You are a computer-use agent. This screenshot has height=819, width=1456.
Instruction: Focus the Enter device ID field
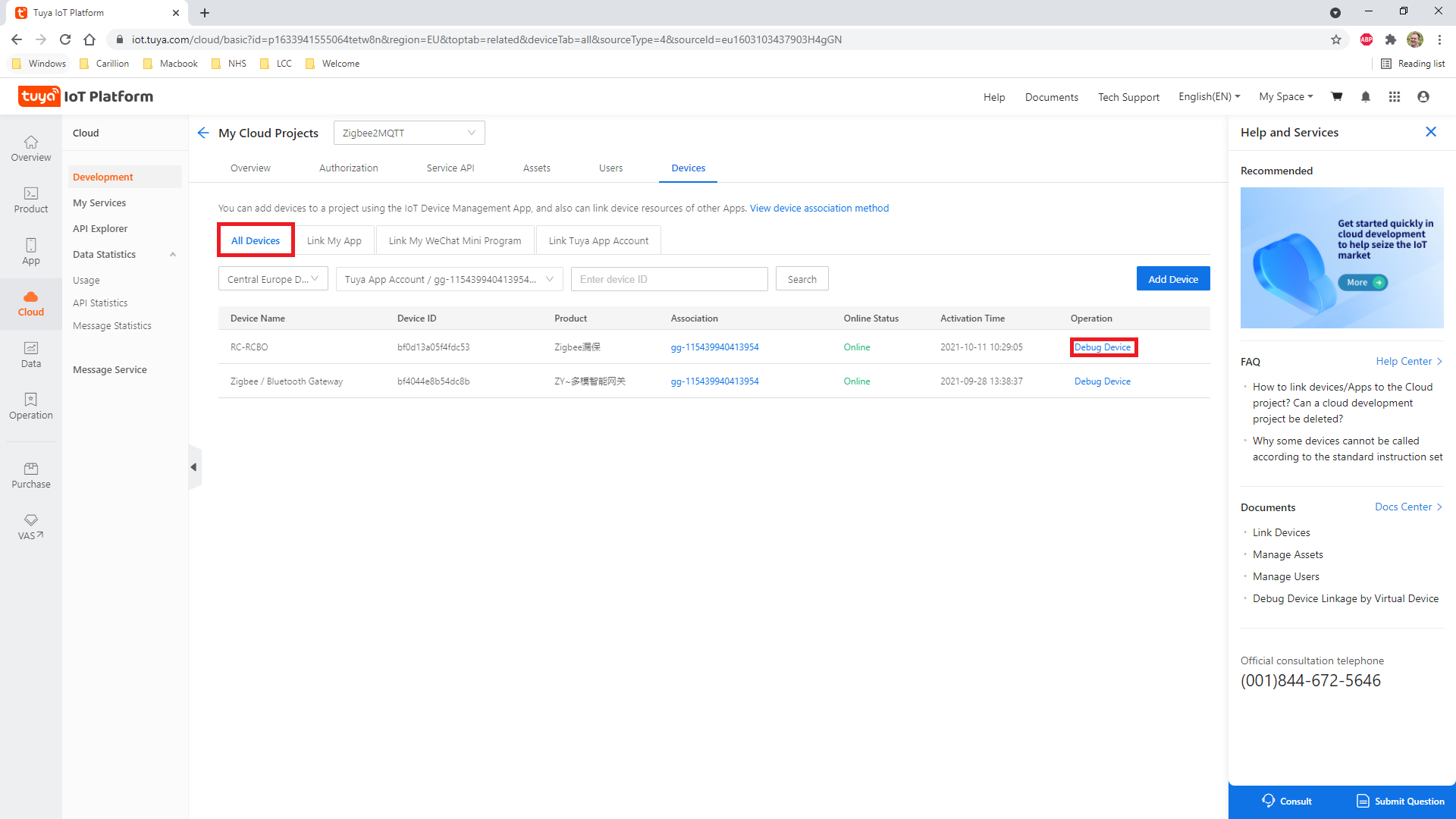coord(670,279)
